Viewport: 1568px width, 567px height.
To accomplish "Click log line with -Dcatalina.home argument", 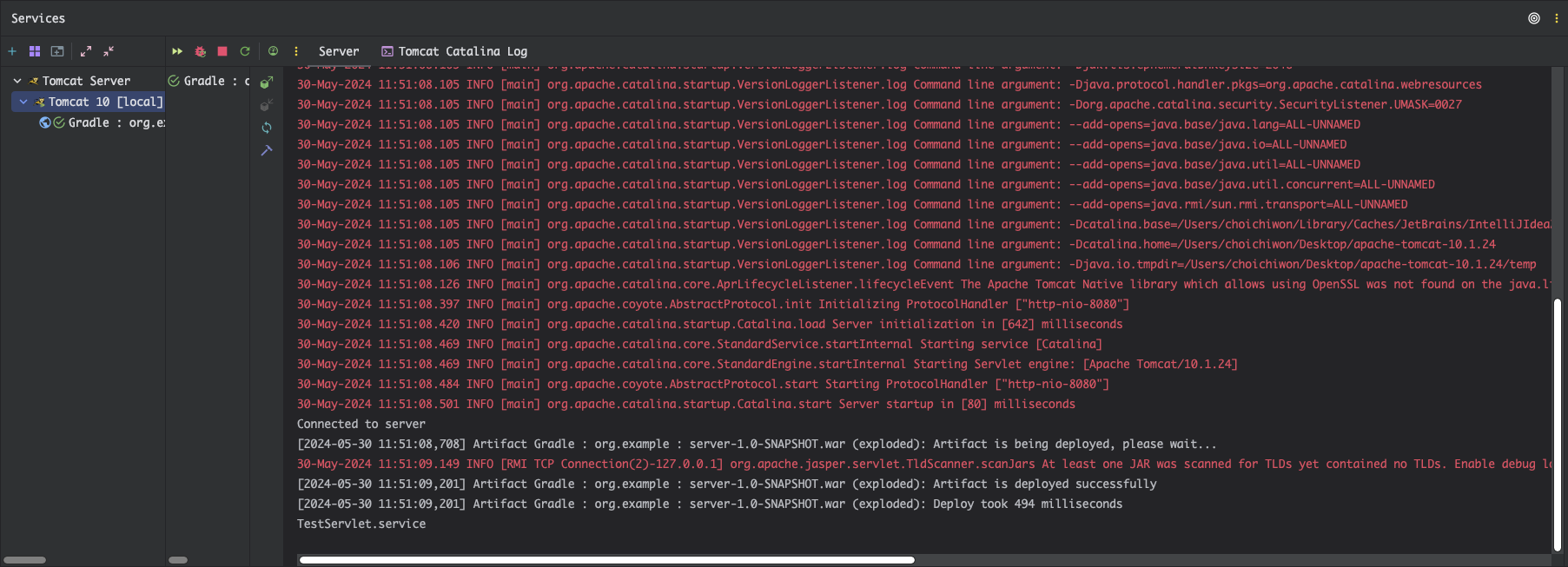I will coord(896,244).
